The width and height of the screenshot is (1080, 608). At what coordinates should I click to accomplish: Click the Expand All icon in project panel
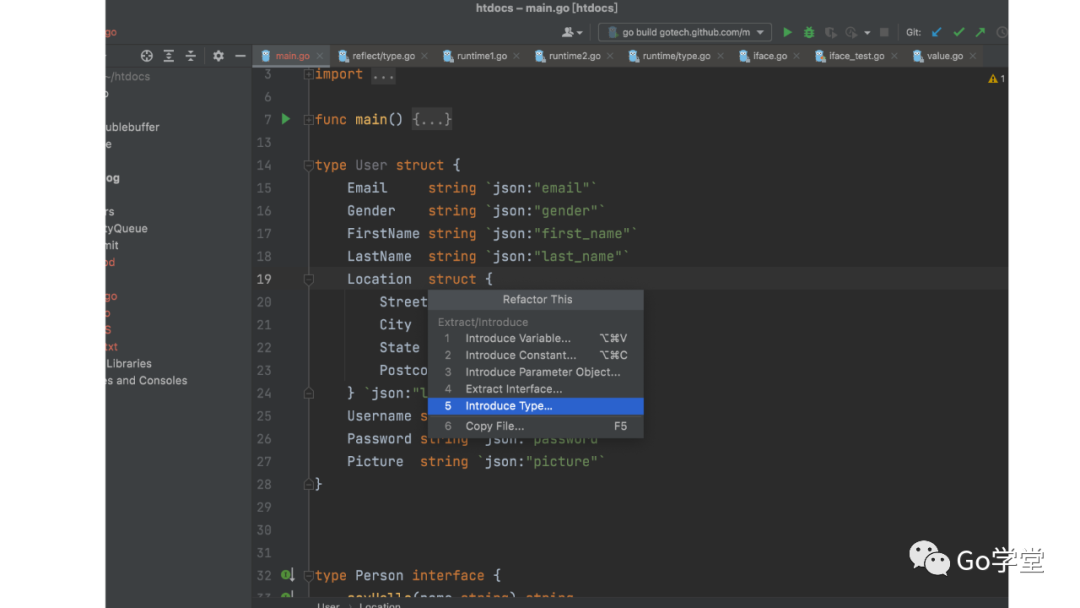coord(169,56)
